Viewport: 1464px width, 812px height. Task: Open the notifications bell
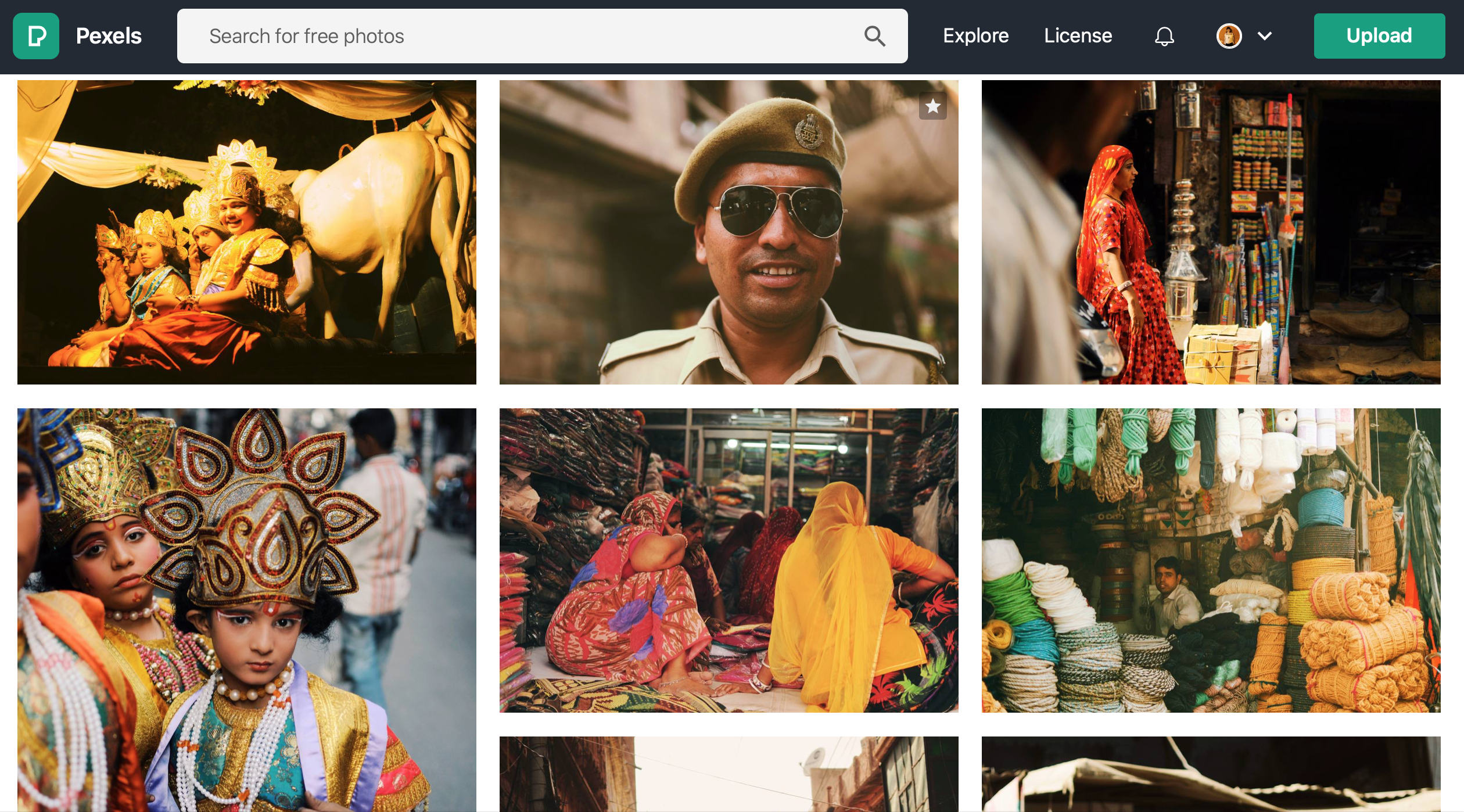coord(1164,36)
